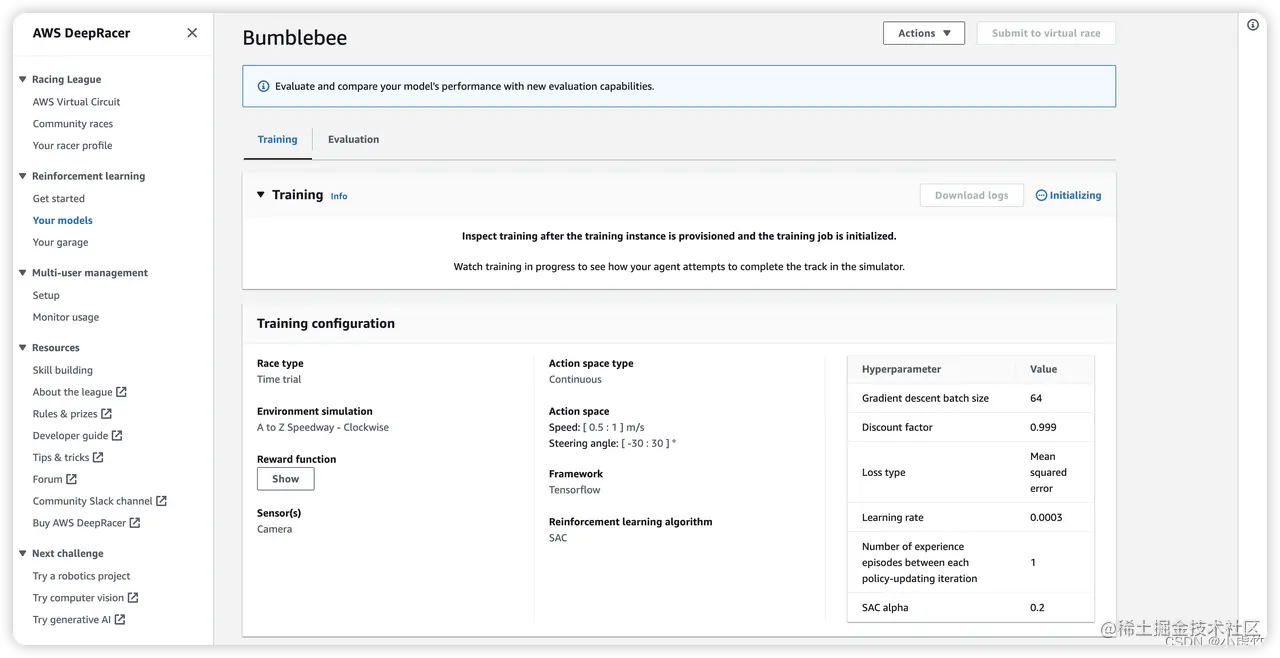
Task: Click the Bumblebee model title
Action: [295, 38]
